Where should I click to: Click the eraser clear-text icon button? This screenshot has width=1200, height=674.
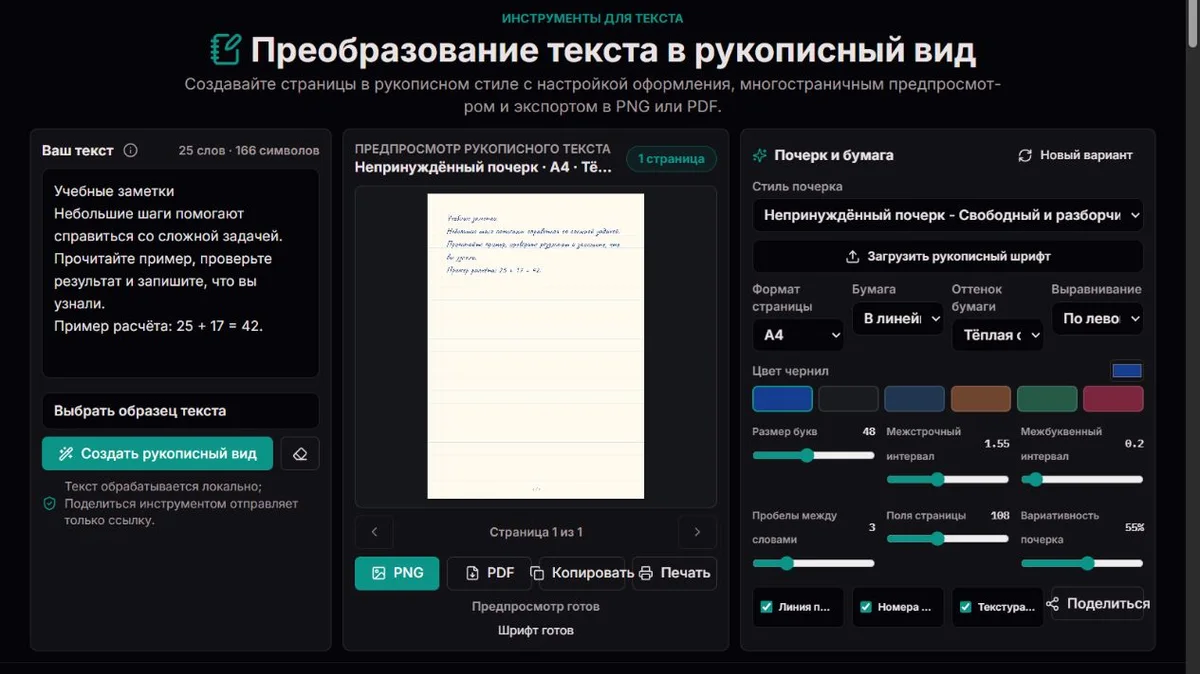[300, 453]
